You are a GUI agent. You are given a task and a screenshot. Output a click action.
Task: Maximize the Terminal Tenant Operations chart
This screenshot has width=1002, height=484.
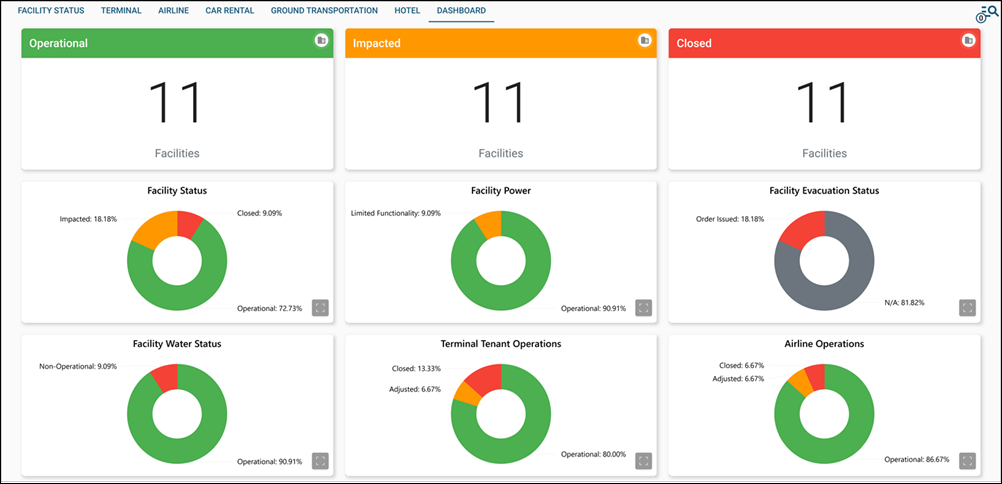point(644,461)
